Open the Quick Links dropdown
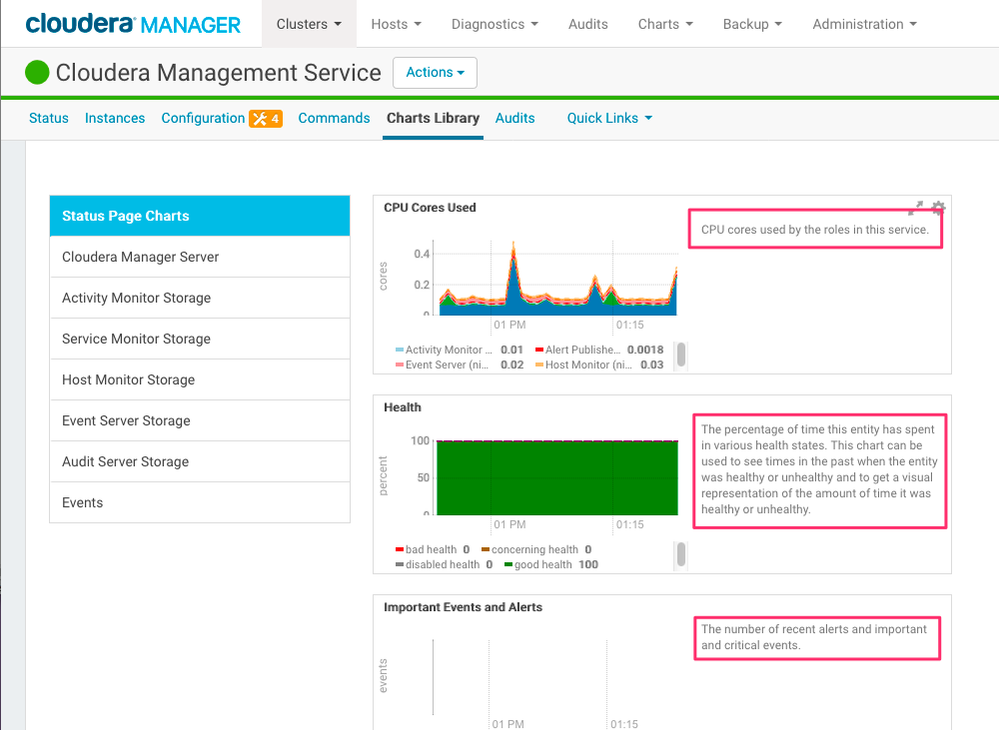The width and height of the screenshot is (999, 730). (609, 118)
